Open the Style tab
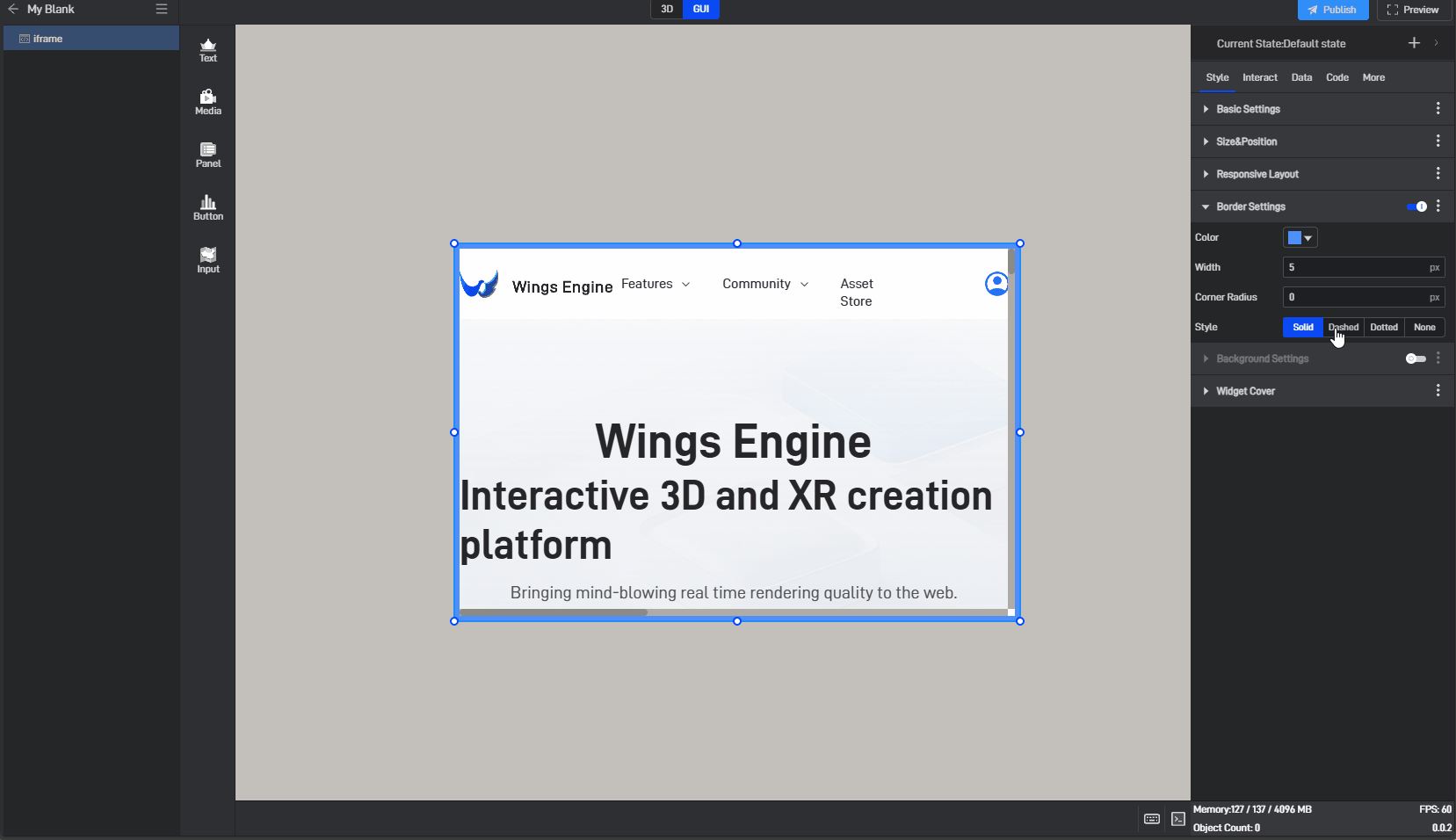 click(1217, 77)
